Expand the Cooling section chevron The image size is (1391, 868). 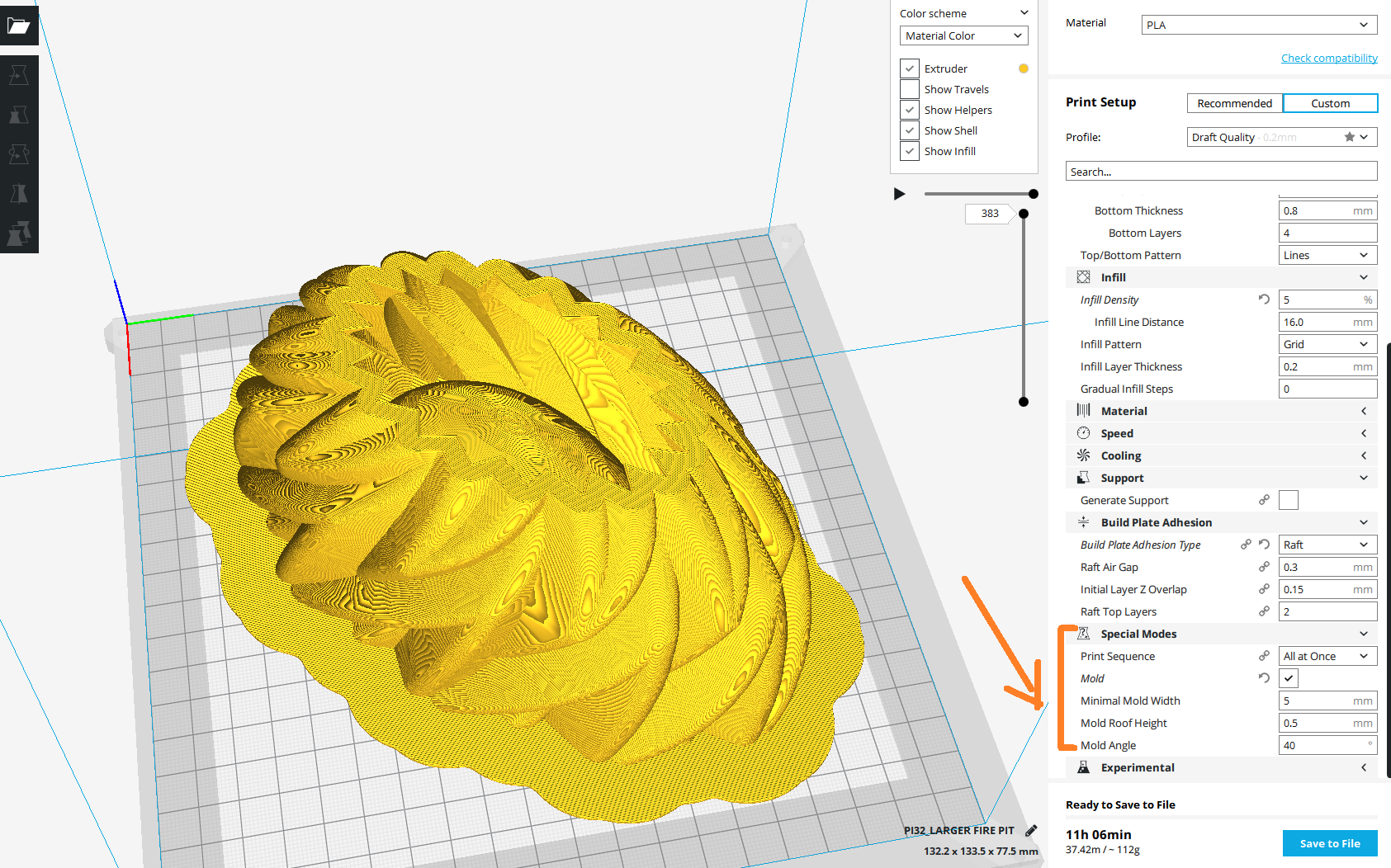tap(1364, 455)
